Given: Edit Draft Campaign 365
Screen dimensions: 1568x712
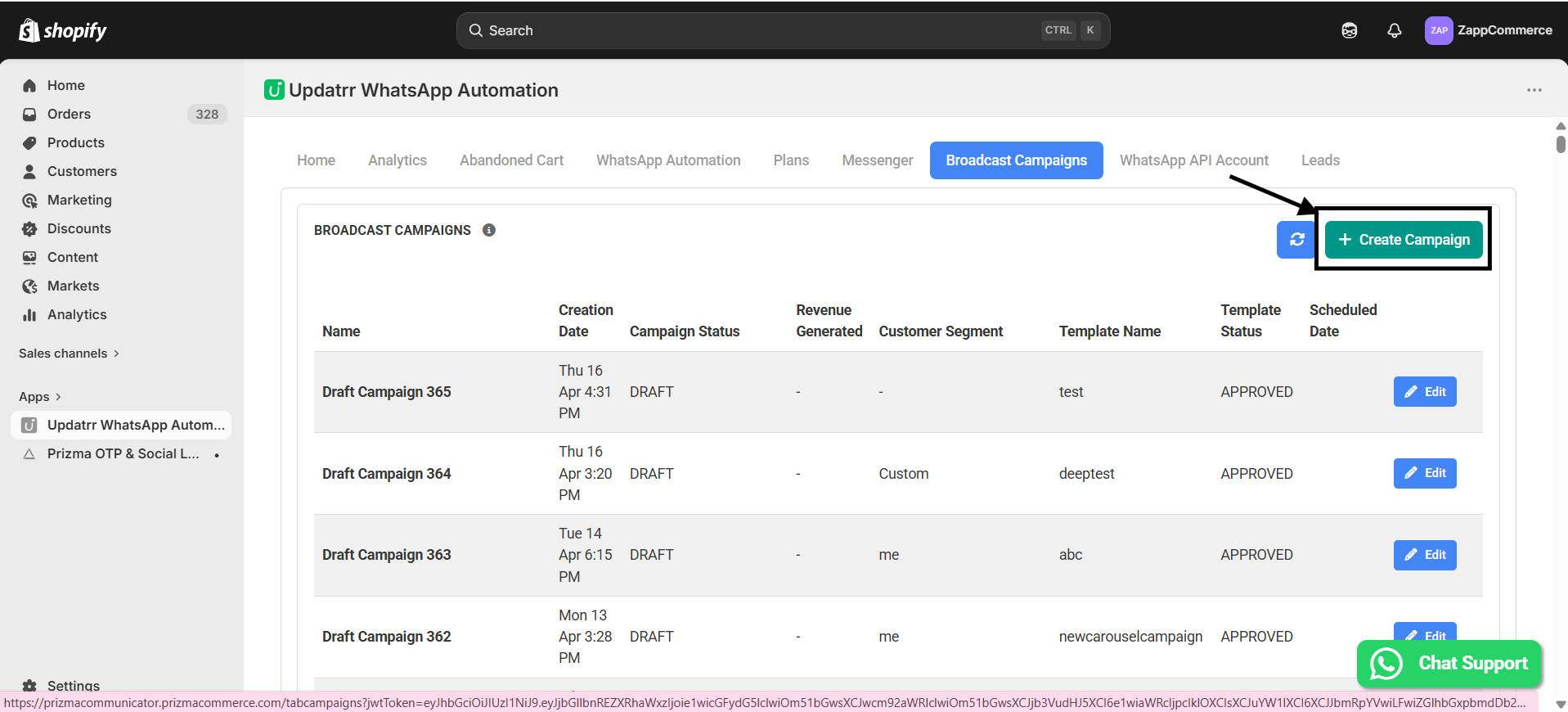Looking at the screenshot, I should (x=1424, y=392).
